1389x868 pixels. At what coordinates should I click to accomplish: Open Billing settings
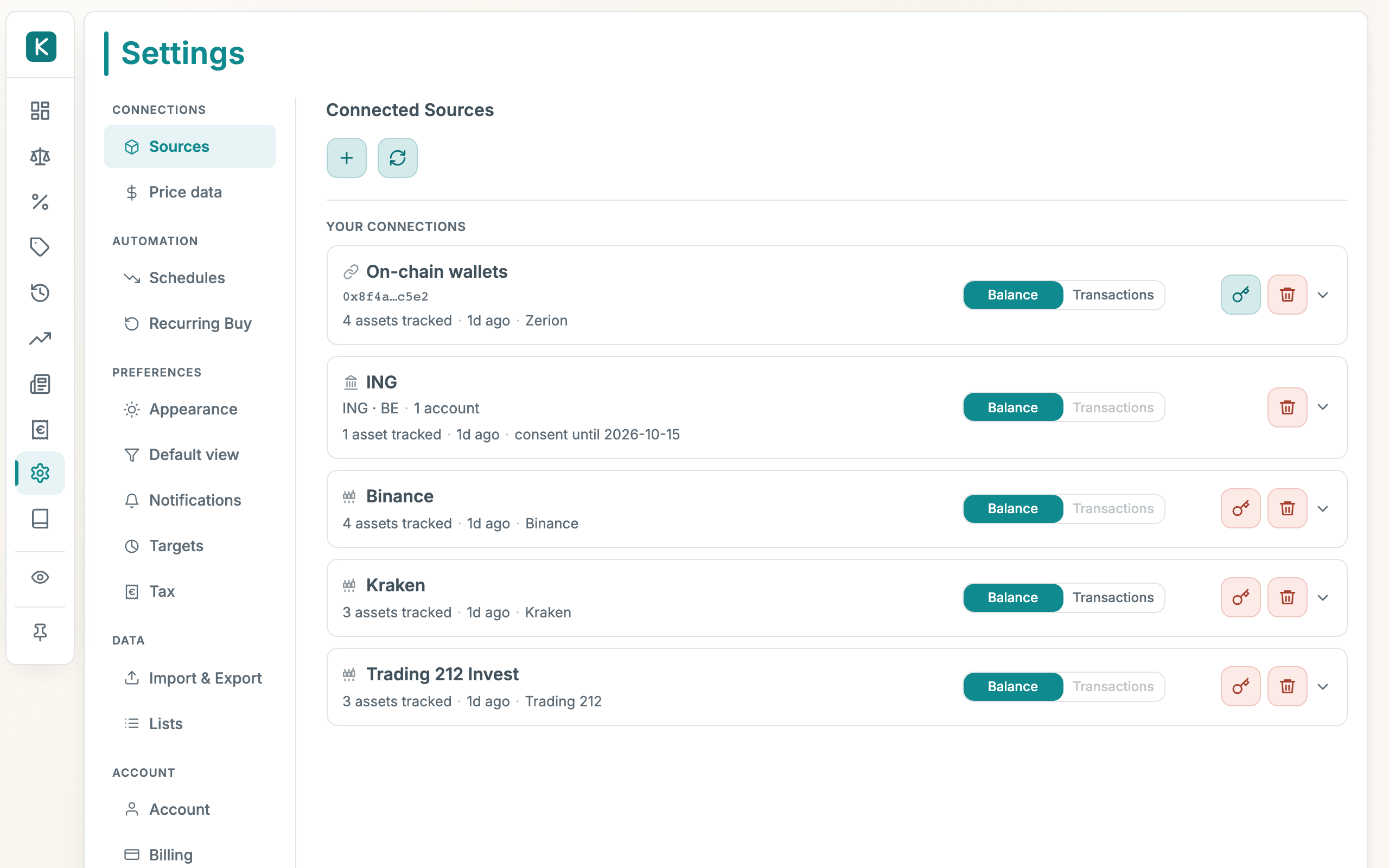[x=190, y=855]
